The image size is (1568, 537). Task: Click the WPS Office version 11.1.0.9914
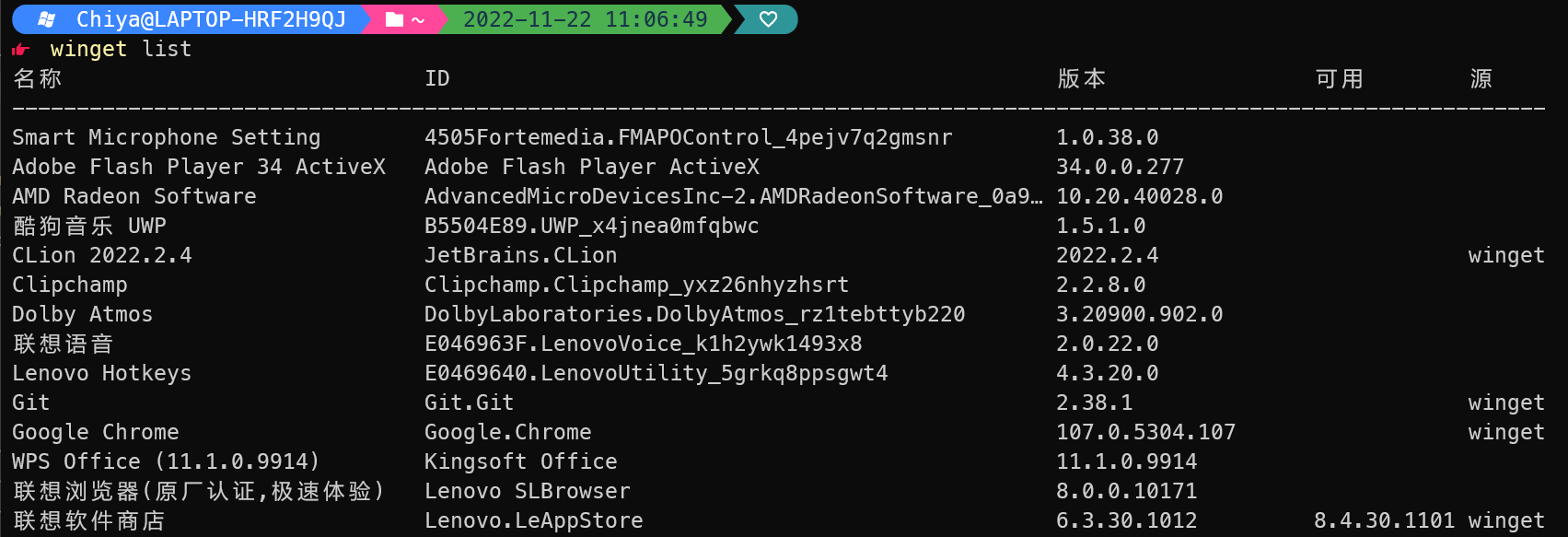point(1126,461)
